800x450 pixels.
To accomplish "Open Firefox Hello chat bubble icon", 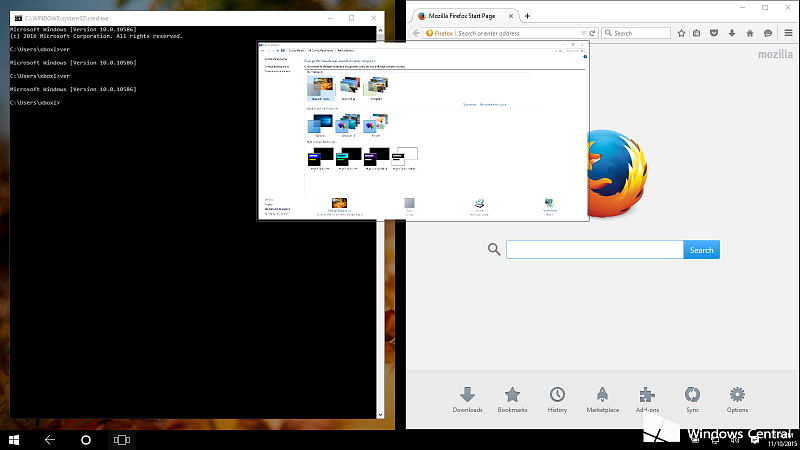I will coord(768,33).
